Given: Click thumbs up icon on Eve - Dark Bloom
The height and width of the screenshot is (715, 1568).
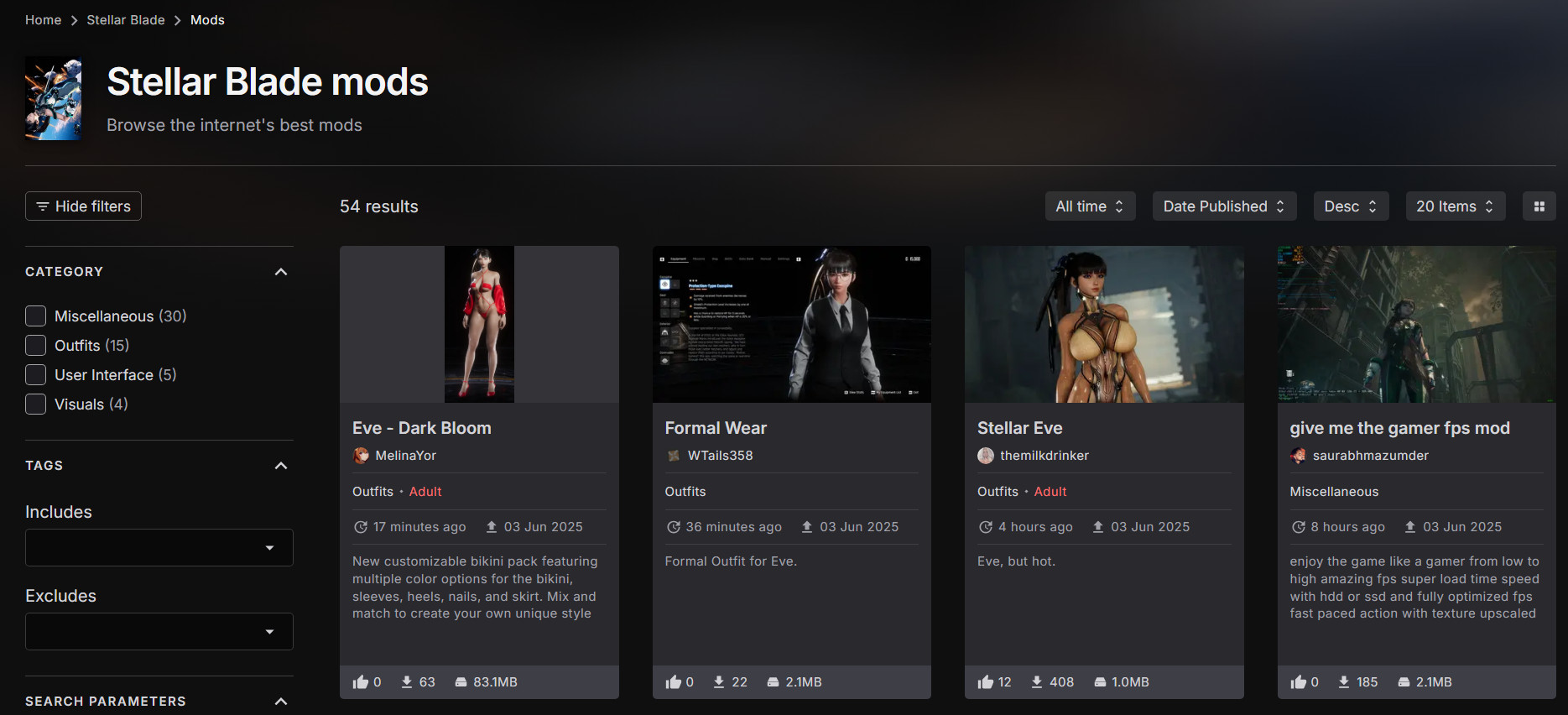Looking at the screenshot, I should [x=361, y=682].
